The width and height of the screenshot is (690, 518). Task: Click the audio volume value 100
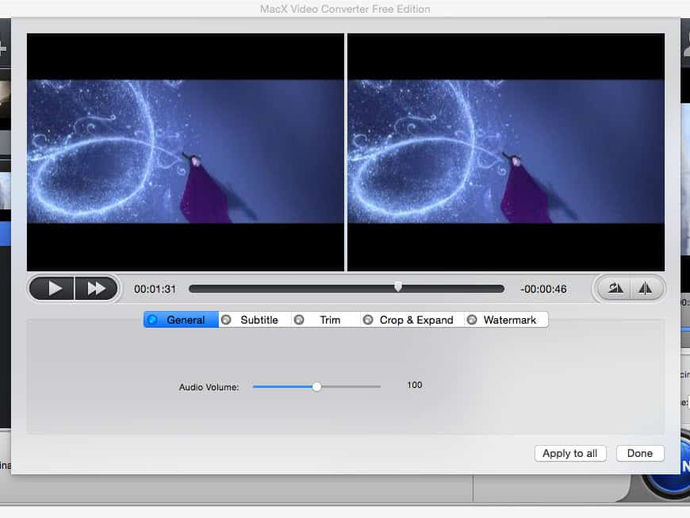pyautogui.click(x=415, y=385)
